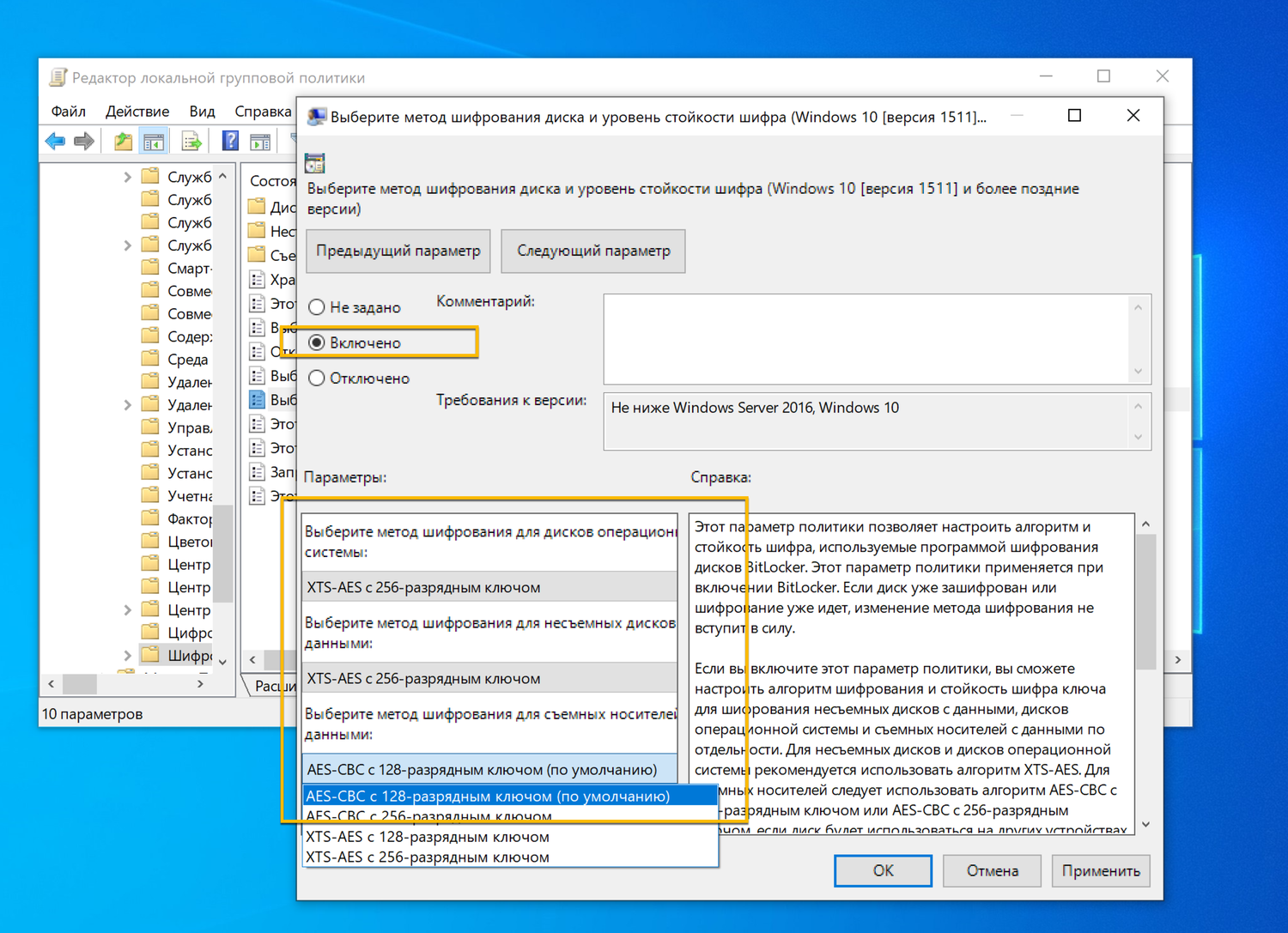The image size is (1288, 933).
Task: Go to Следующий параметр
Action: [593, 251]
